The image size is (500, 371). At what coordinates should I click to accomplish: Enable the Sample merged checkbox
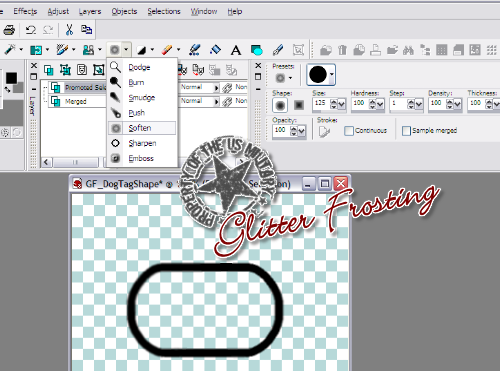(406, 131)
